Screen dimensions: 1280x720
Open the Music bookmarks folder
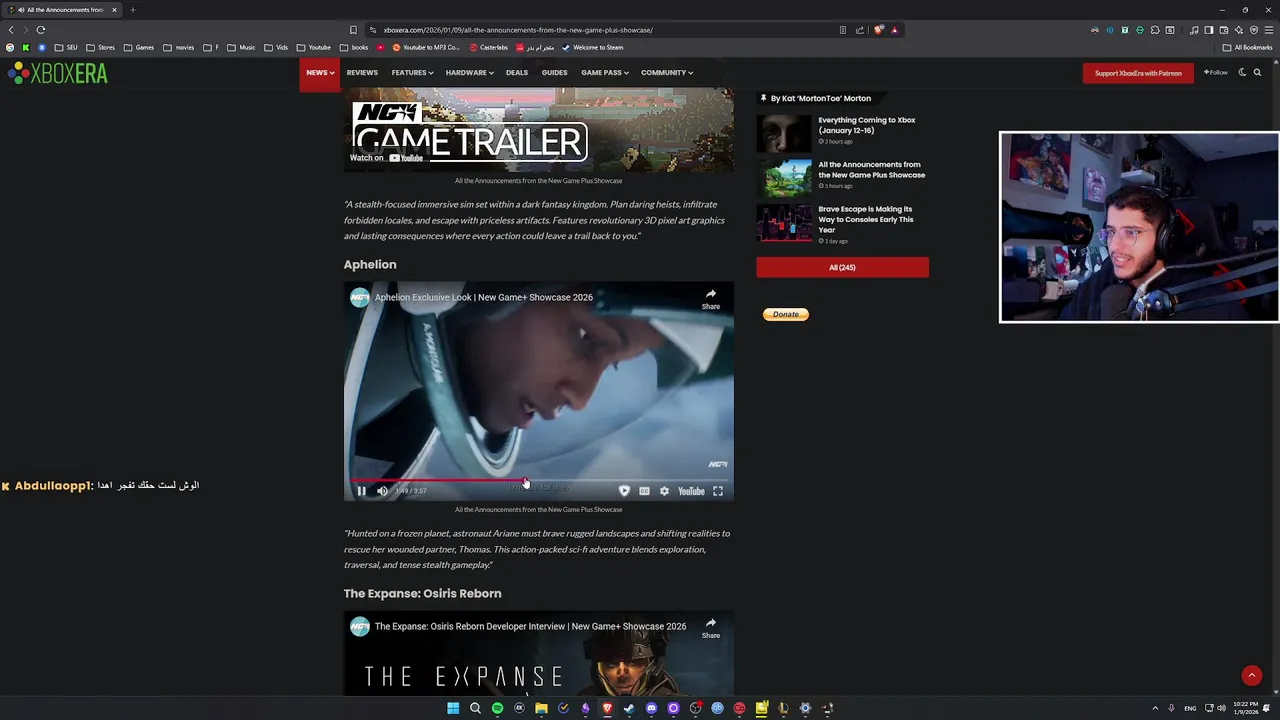(241, 47)
